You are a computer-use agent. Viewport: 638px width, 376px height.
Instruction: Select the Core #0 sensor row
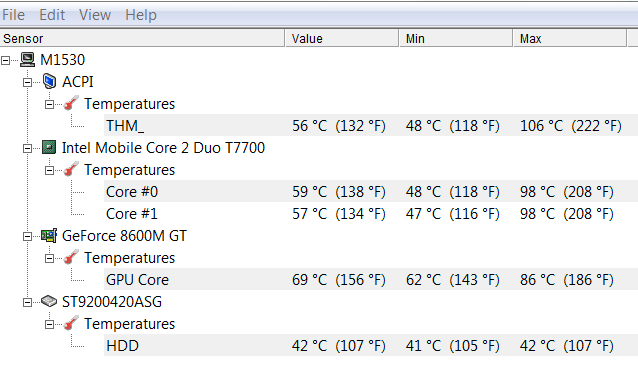pos(371,192)
